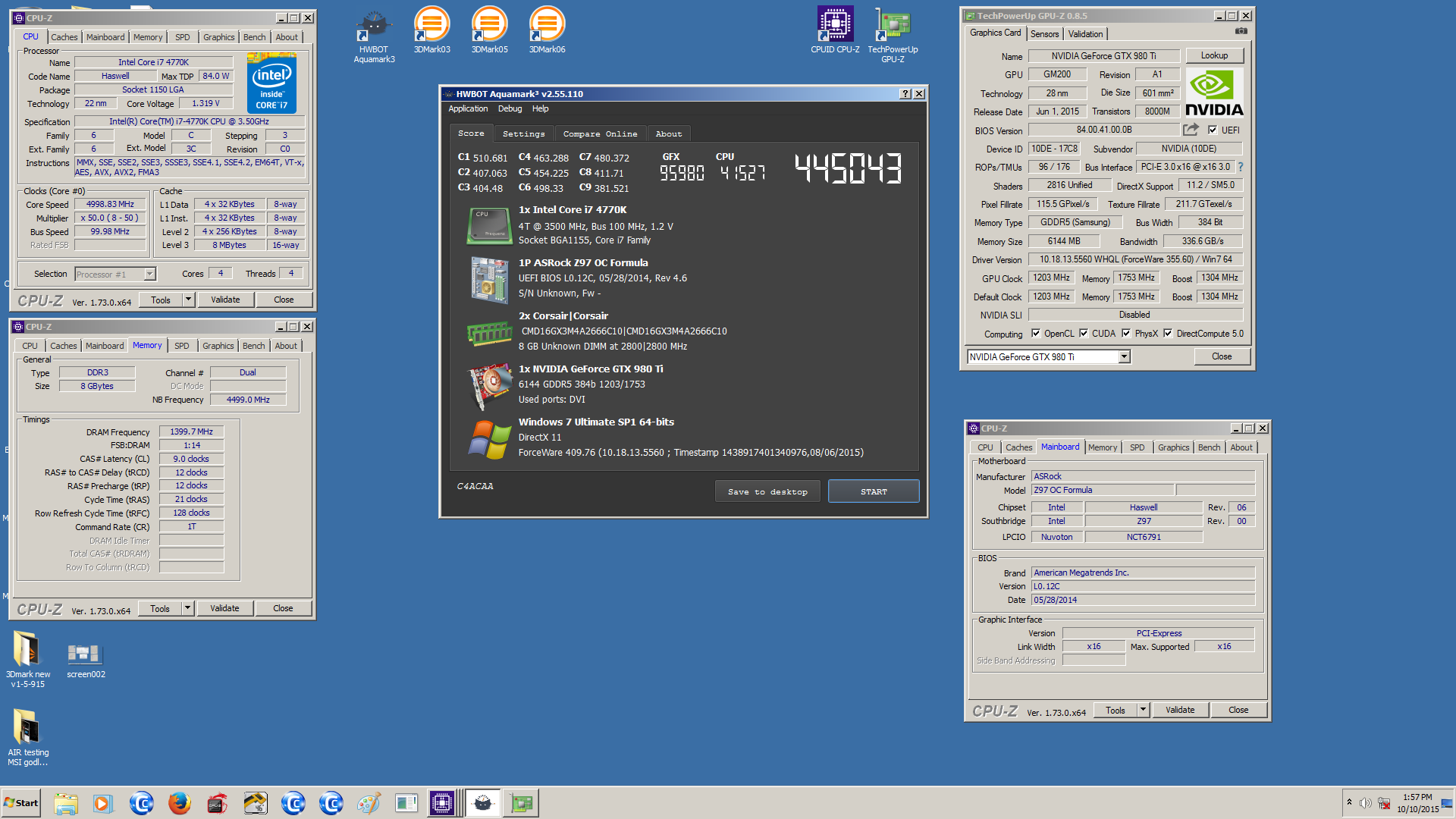The width and height of the screenshot is (1456, 819).
Task: Open the 3DMark03 desktop shortcut
Action: pos(431,30)
